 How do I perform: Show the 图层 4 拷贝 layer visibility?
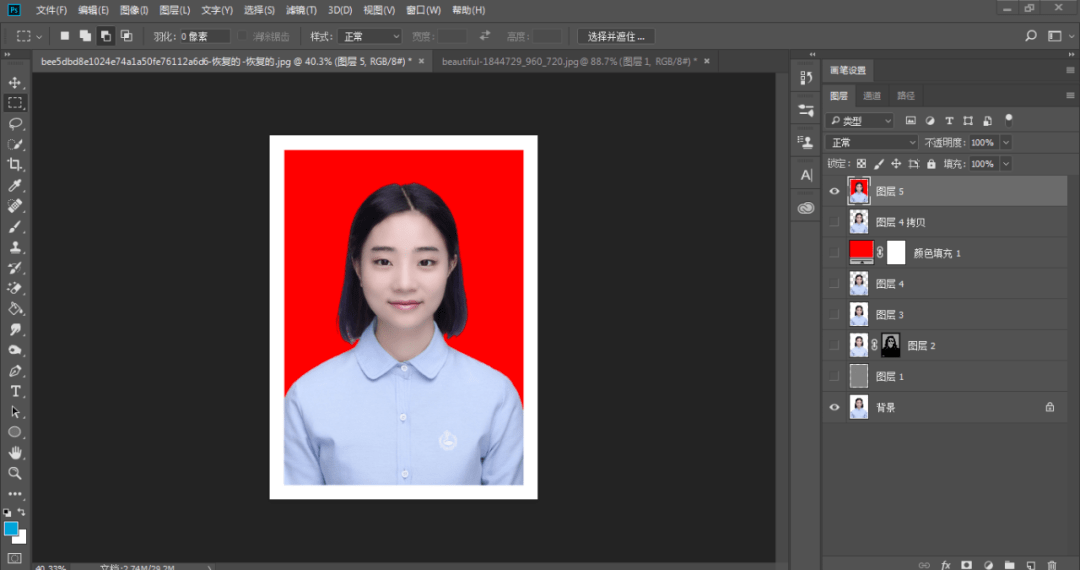834,222
